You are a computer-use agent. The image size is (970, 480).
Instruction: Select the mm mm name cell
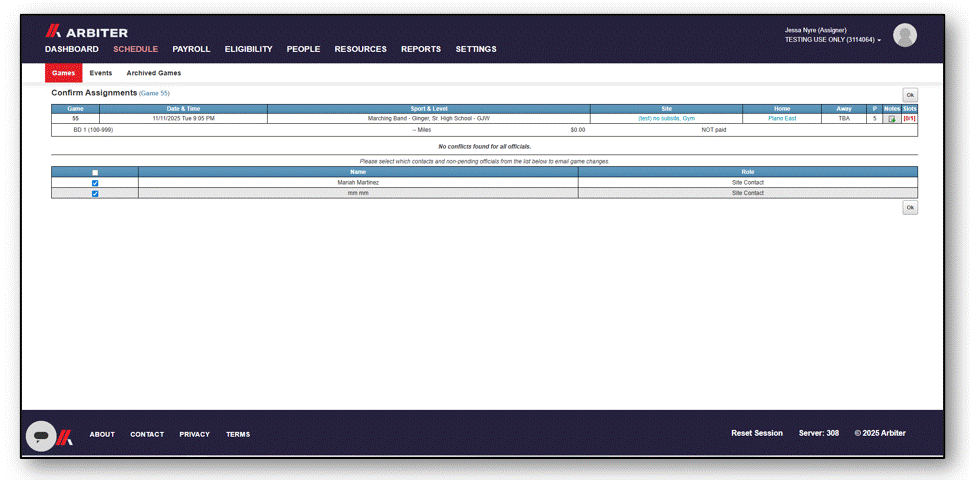(x=358, y=193)
